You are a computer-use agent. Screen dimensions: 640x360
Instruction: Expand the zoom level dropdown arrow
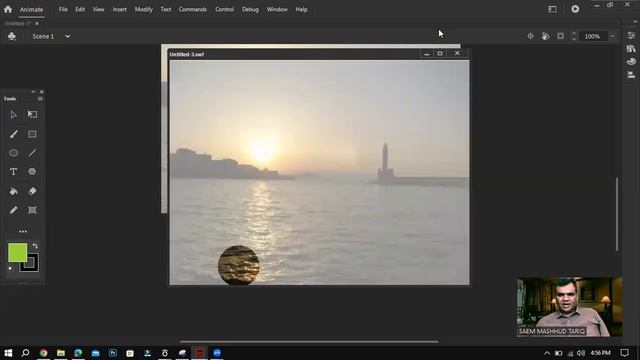click(612, 36)
